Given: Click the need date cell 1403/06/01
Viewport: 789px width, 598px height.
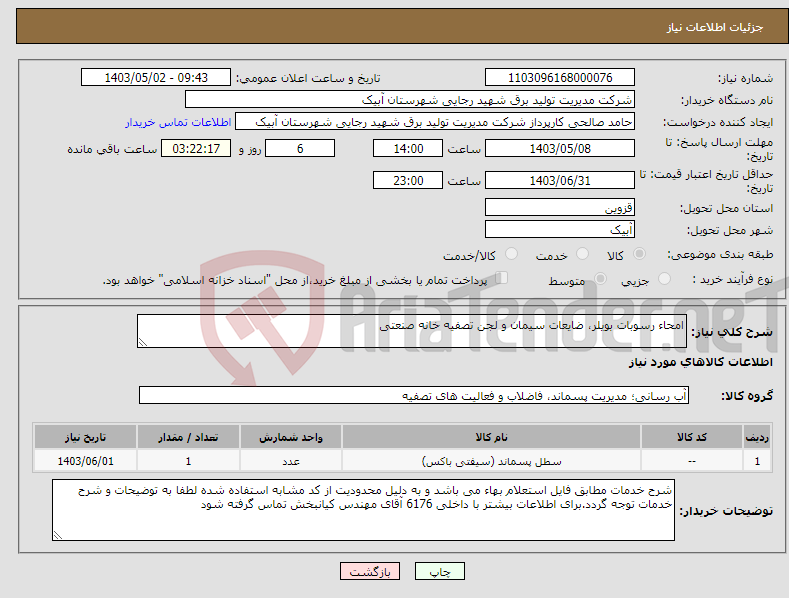Looking at the screenshot, I should [86, 461].
